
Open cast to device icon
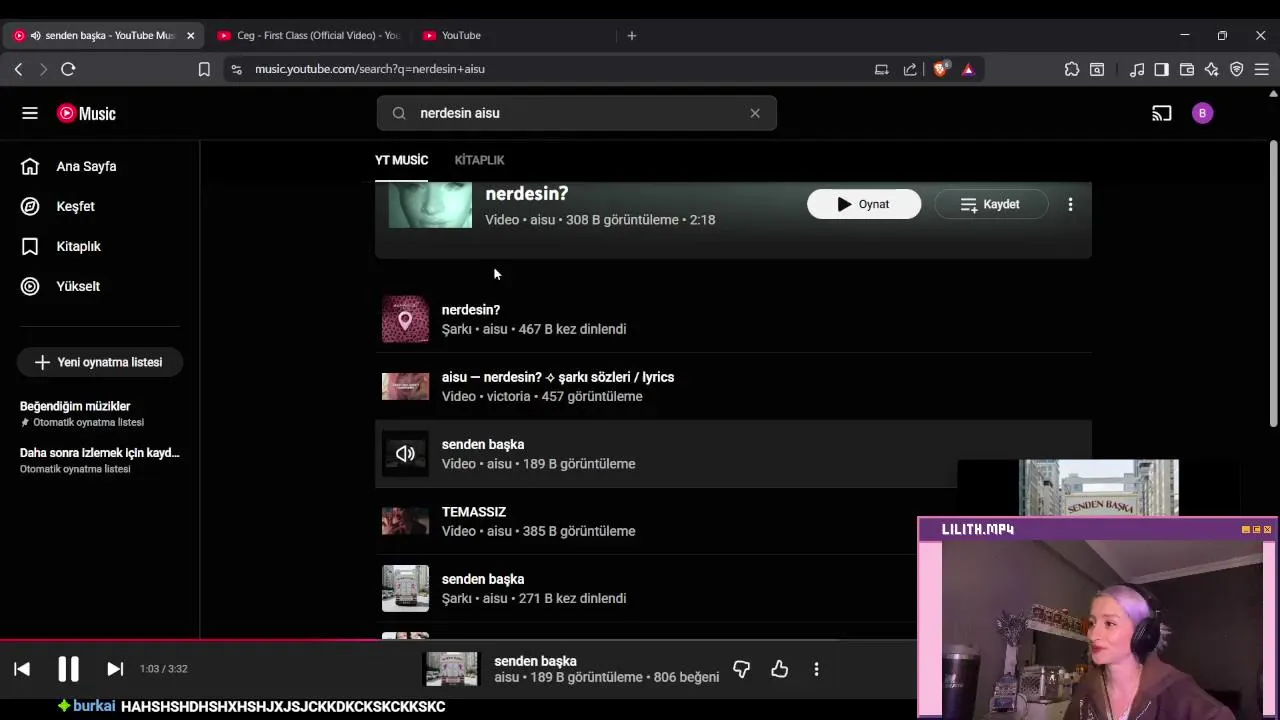[1161, 113]
